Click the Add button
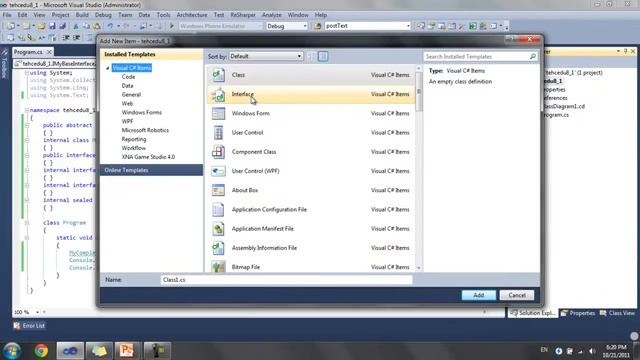The width and height of the screenshot is (640, 360). (479, 295)
